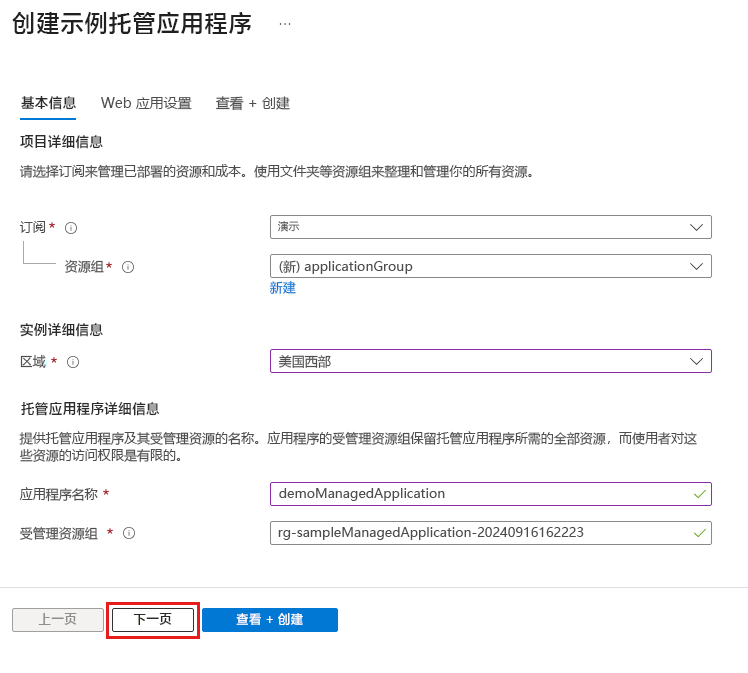The image size is (748, 673).
Task: Focus the 应用程序名称 input with demoManagedApplication
Action: point(490,494)
